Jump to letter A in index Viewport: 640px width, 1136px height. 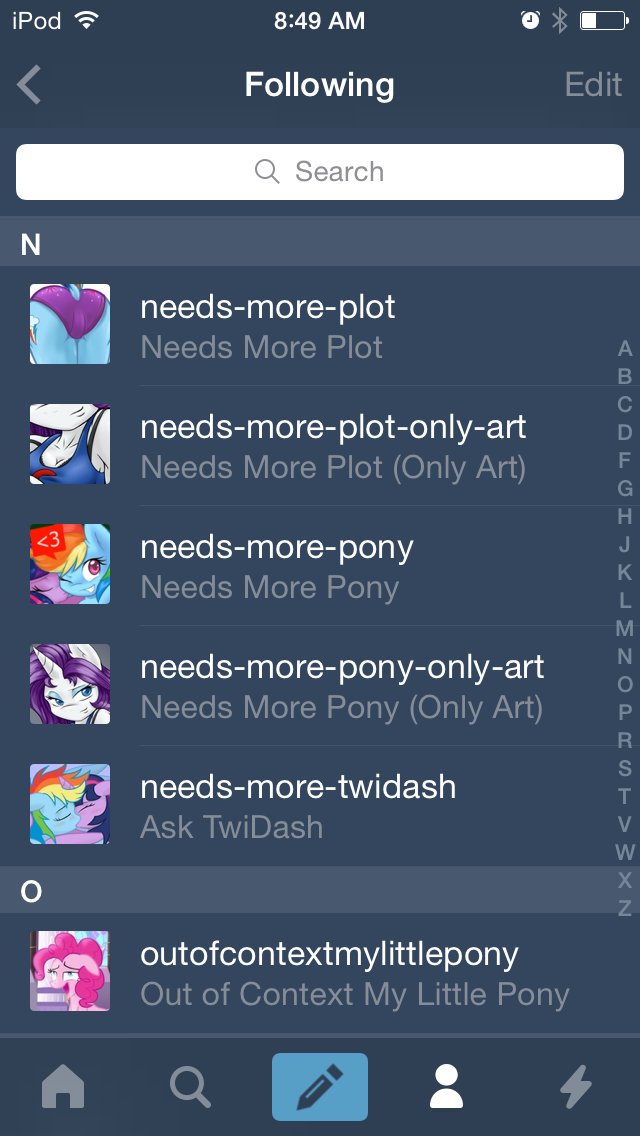click(624, 348)
